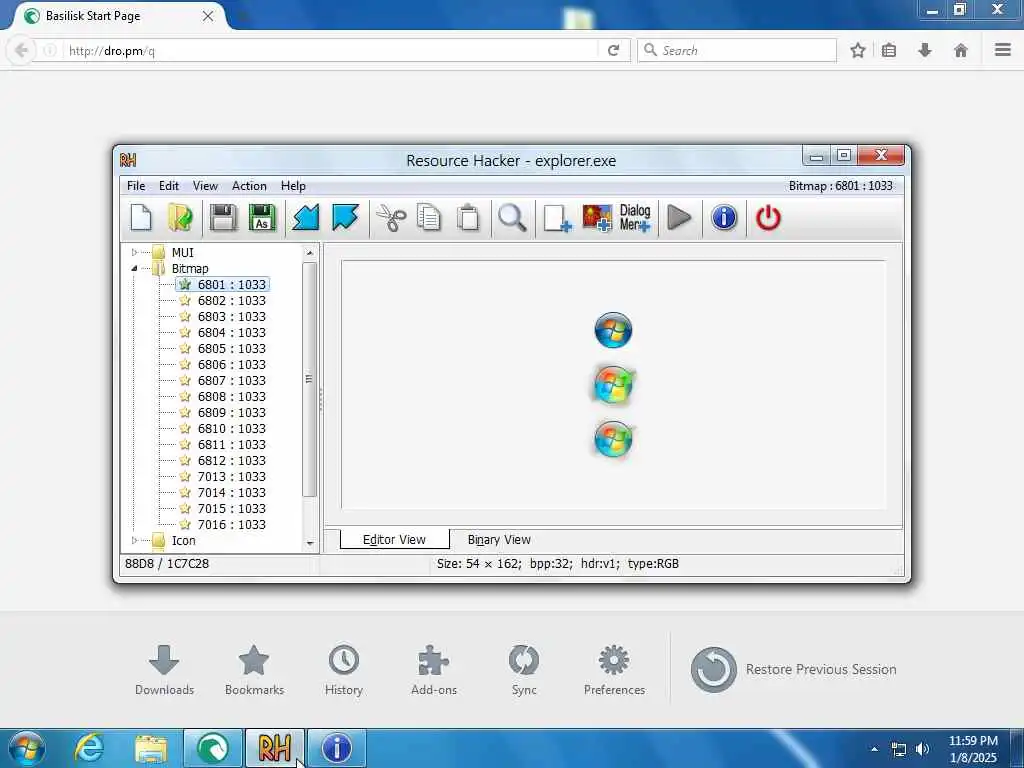Click the red power icon
This screenshot has height=768, width=1024.
[768, 217]
